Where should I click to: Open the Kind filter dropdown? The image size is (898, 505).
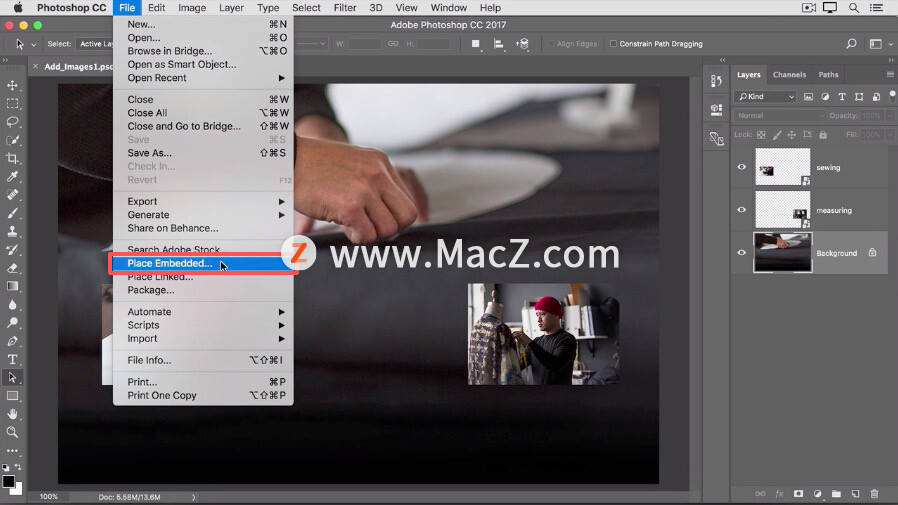(x=766, y=97)
